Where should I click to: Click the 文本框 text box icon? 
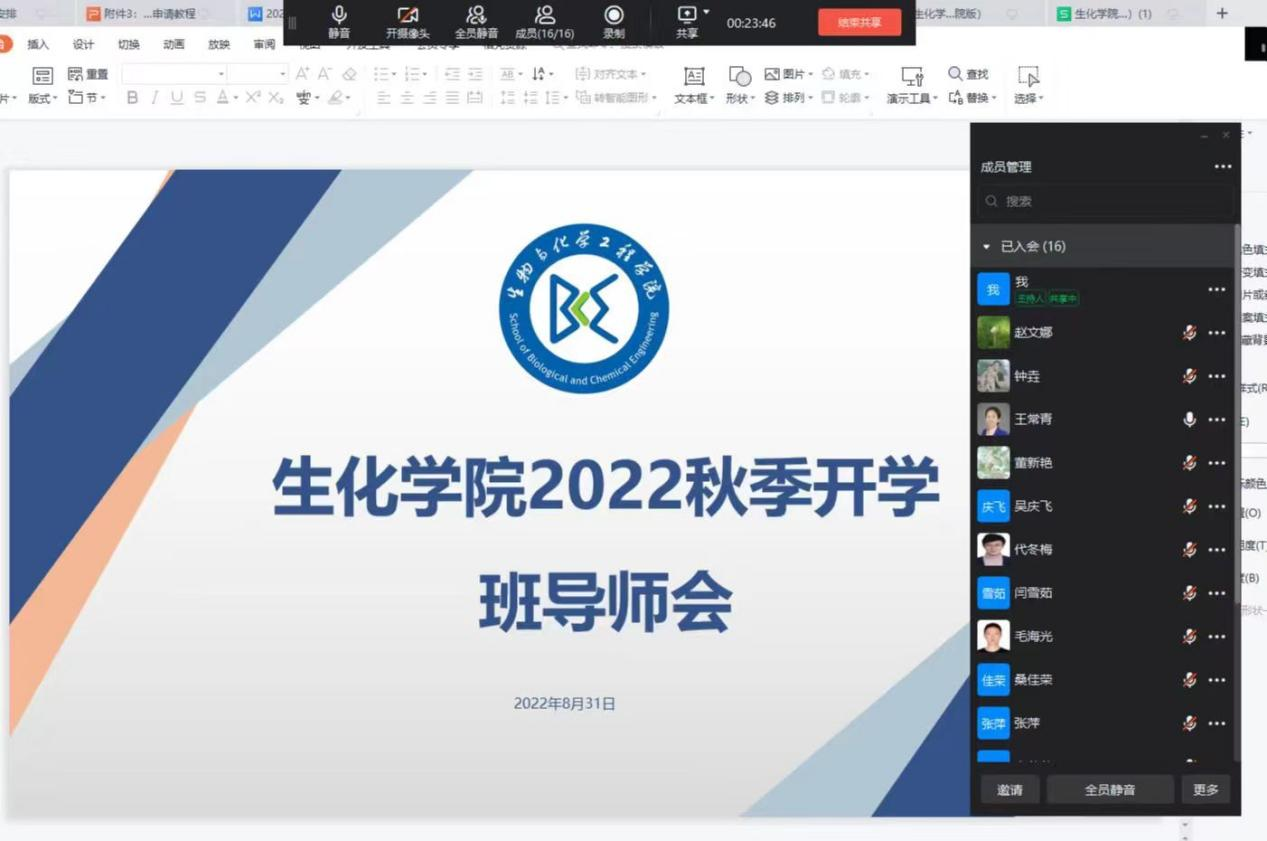(693, 77)
